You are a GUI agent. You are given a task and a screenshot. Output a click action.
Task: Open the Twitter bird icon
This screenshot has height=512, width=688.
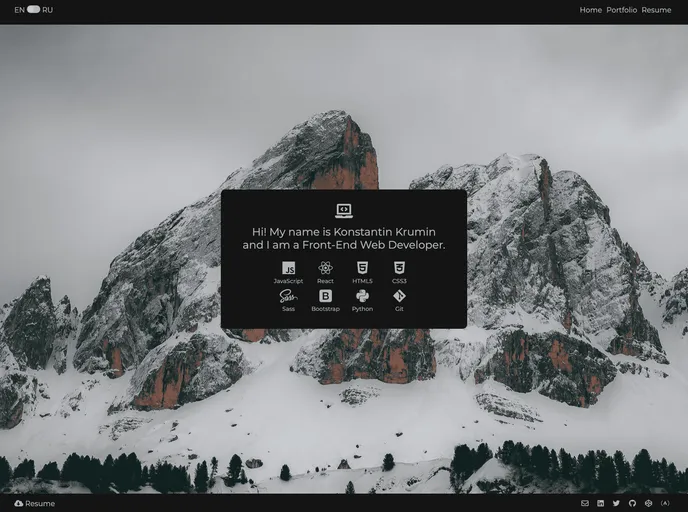[x=616, y=503]
